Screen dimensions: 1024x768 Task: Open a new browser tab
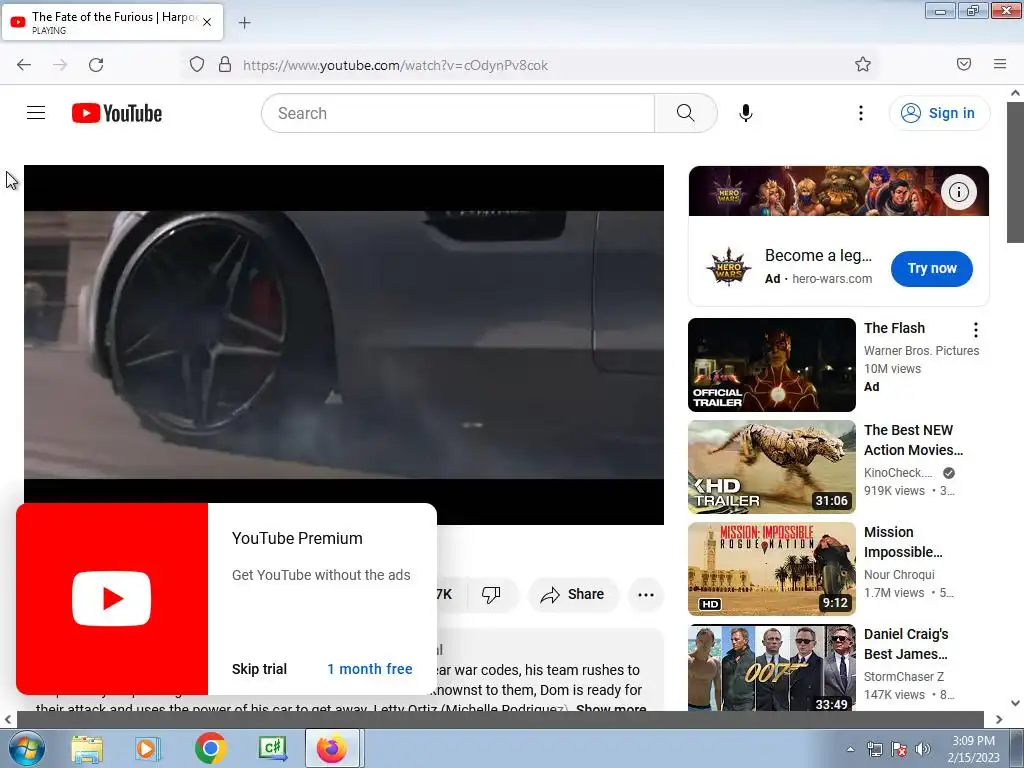coord(244,23)
